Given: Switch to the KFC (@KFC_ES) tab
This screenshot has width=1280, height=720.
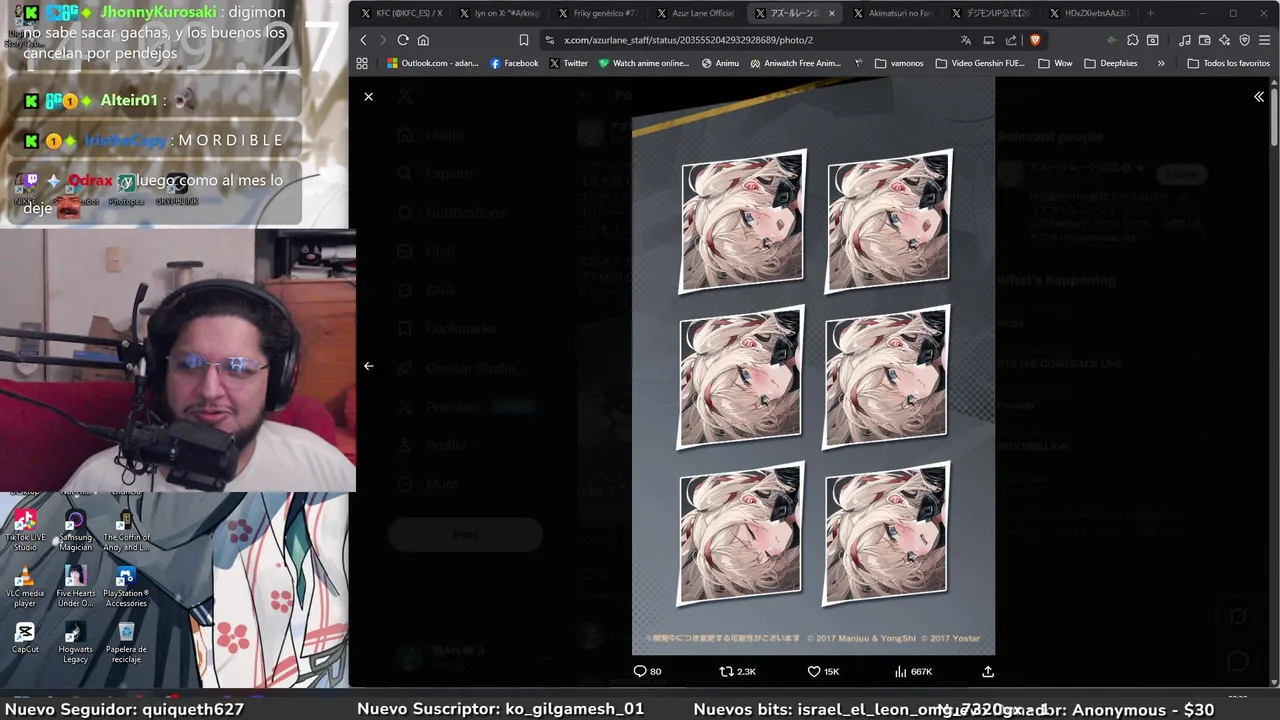Looking at the screenshot, I should (401, 13).
